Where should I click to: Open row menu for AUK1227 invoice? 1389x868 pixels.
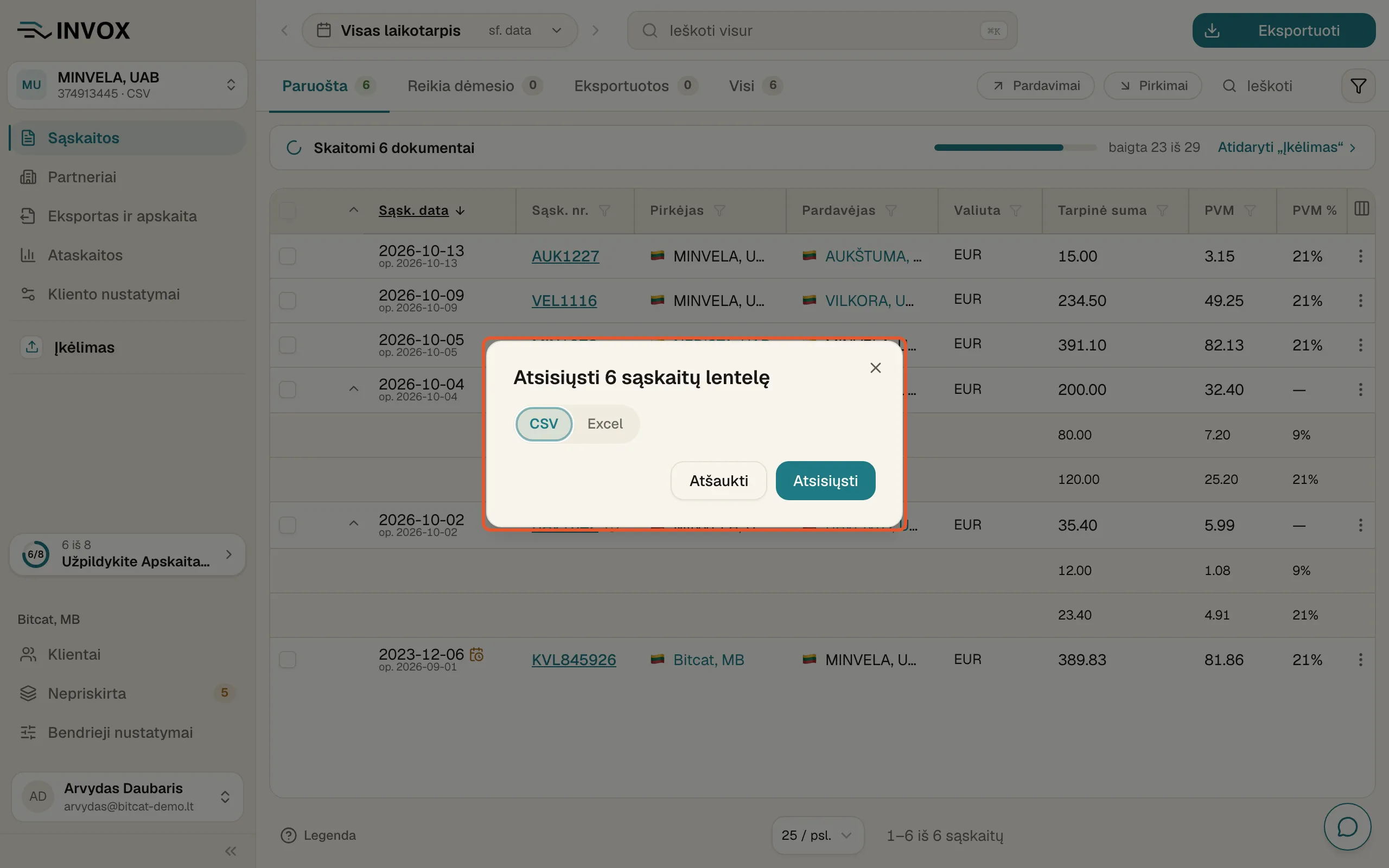[1360, 256]
